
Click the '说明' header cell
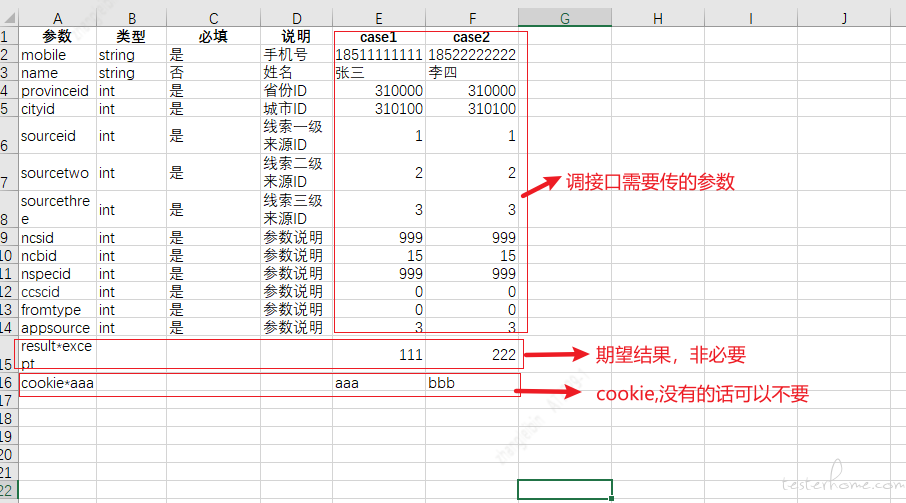point(296,36)
